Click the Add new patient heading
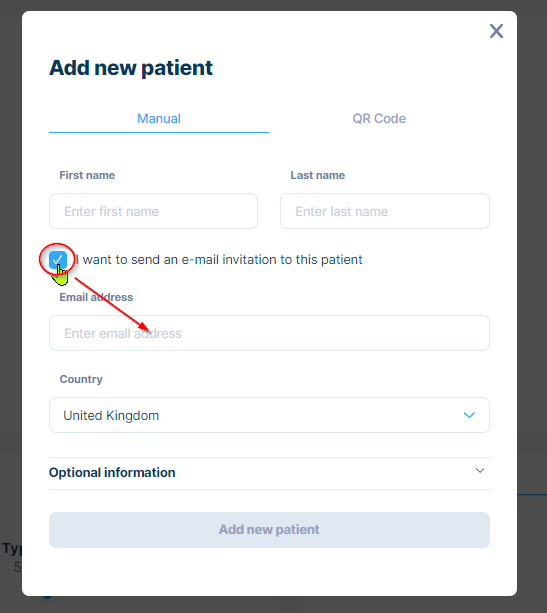 tap(131, 68)
